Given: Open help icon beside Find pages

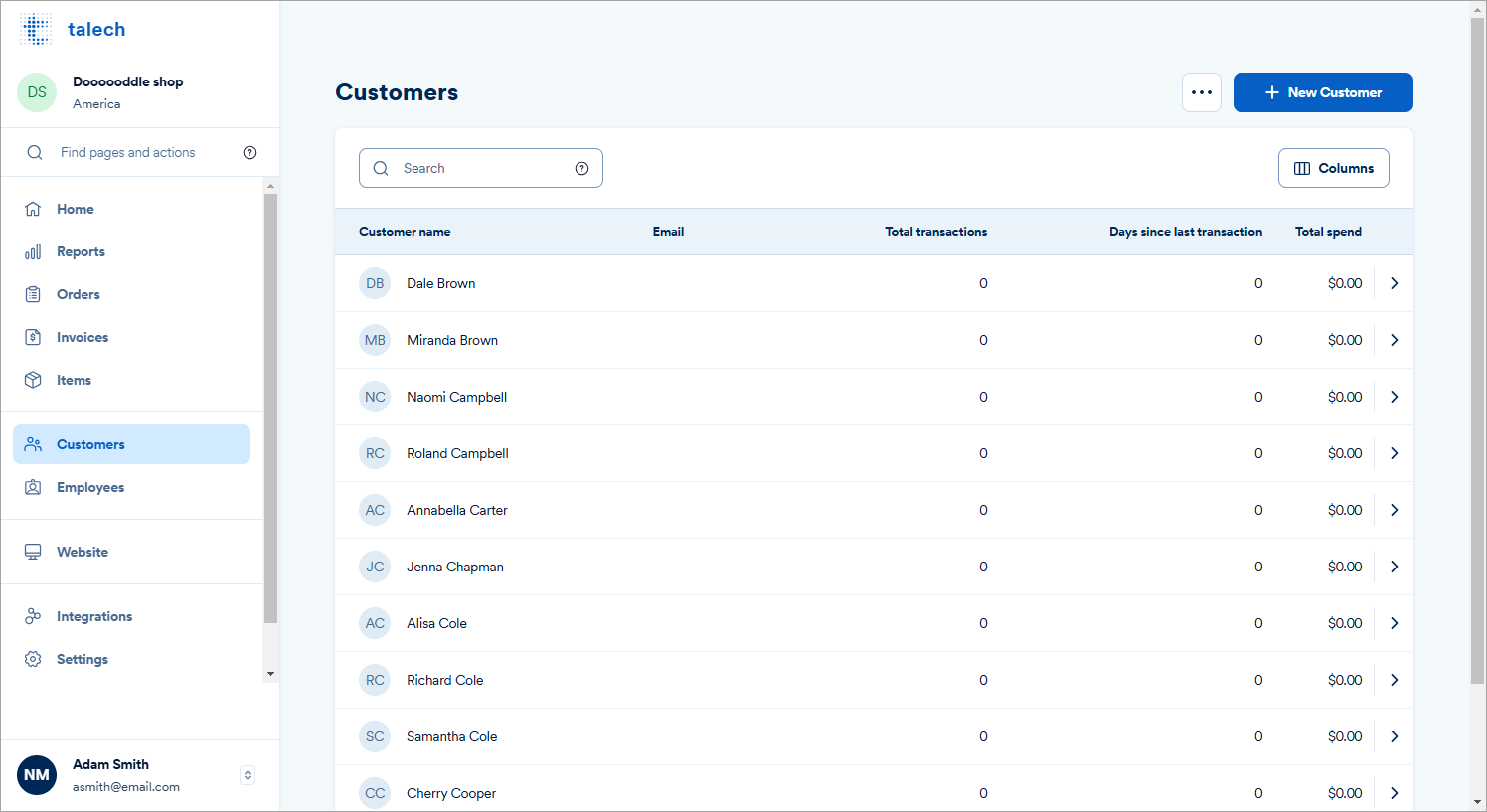Looking at the screenshot, I should coord(249,152).
